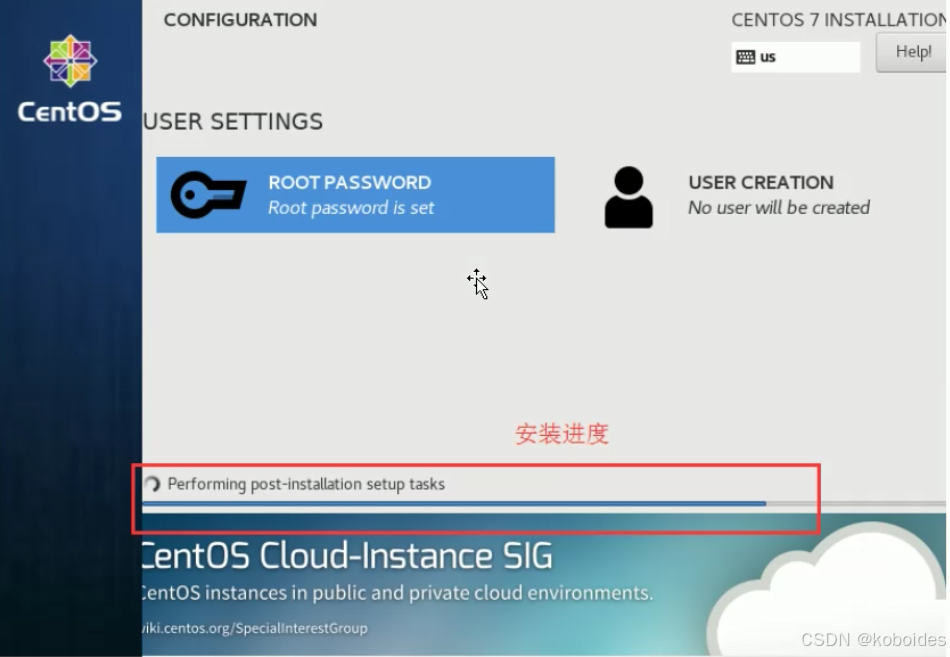Select the us keyboard layout indicator
This screenshot has width=950, height=657.
(796, 57)
